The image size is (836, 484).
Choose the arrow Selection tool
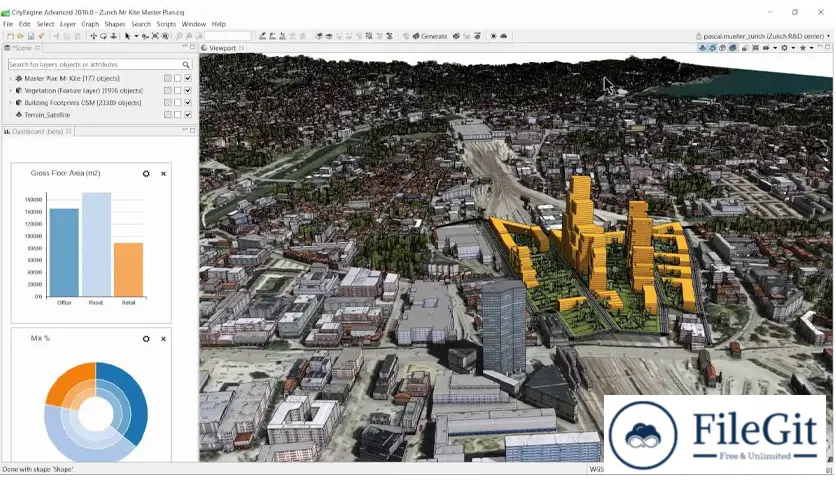(x=127, y=36)
